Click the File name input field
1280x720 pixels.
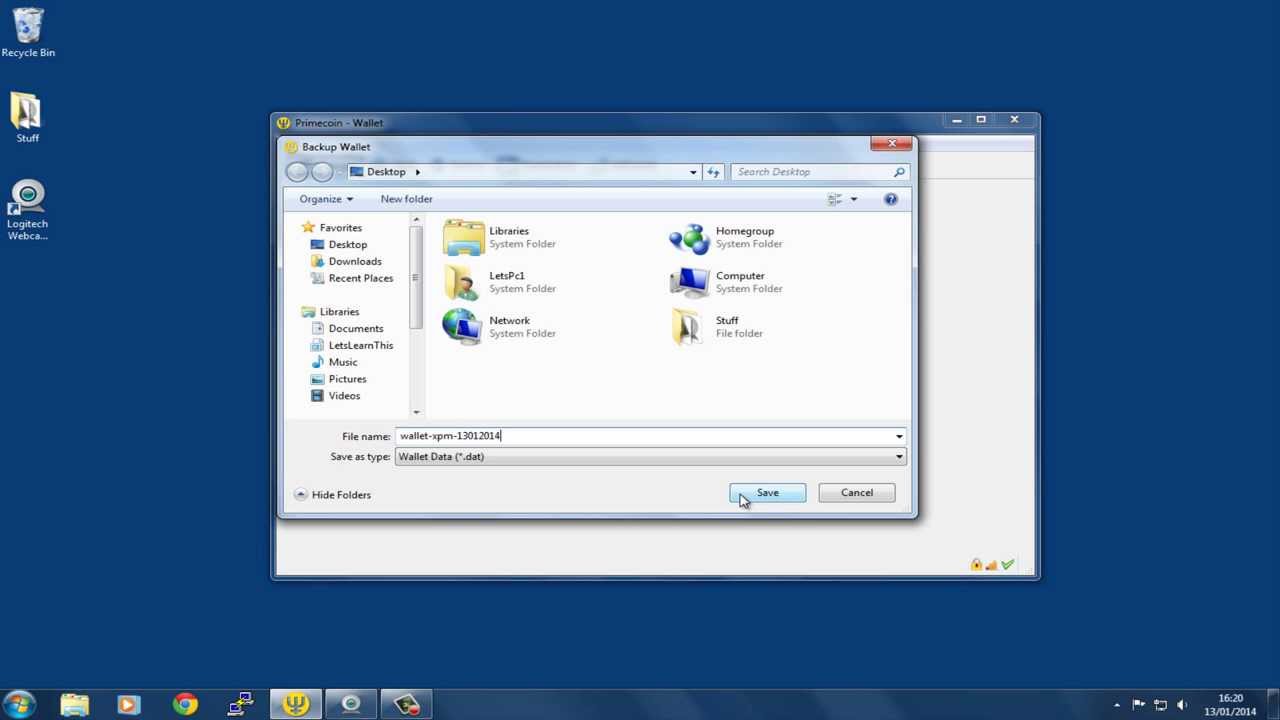[x=643, y=436]
